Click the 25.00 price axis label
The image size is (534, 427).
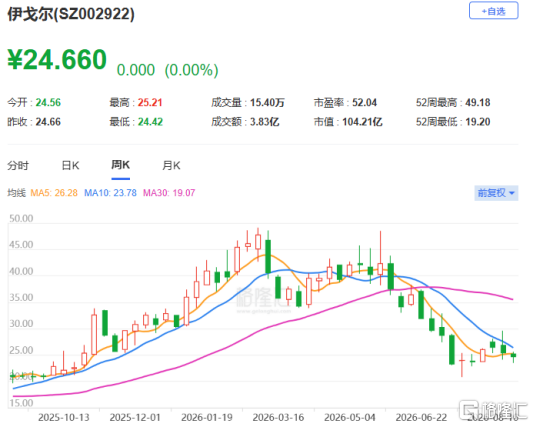point(21,350)
